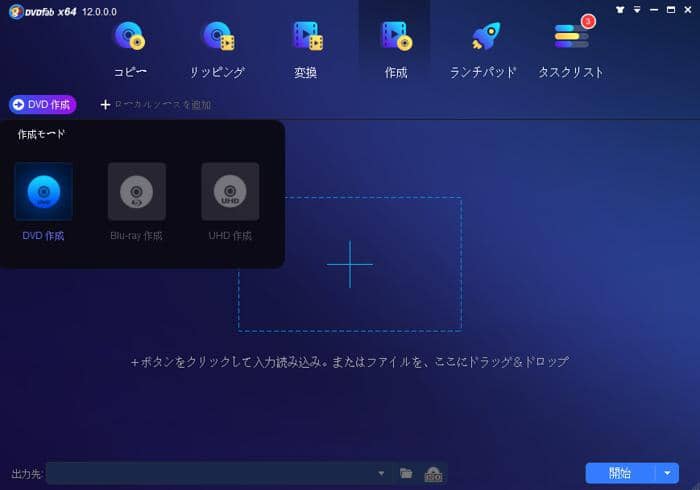Minimize the DVDFab window

tap(654, 10)
